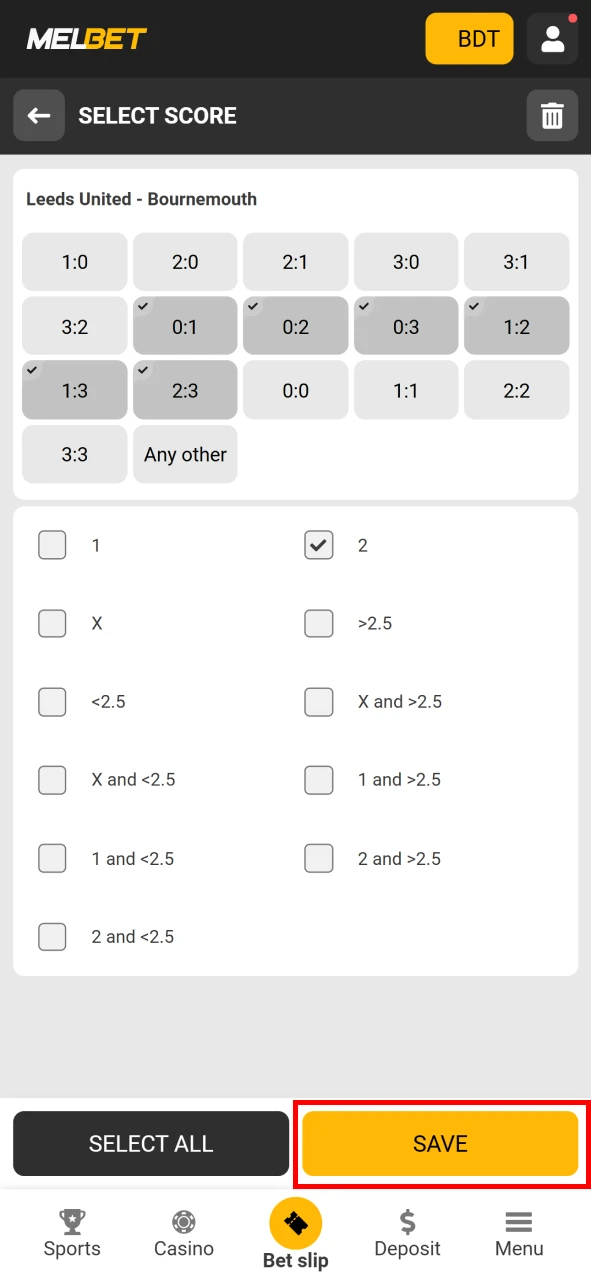The width and height of the screenshot is (591, 1280).
Task: Select the 3:3 score tile
Action: 74,454
